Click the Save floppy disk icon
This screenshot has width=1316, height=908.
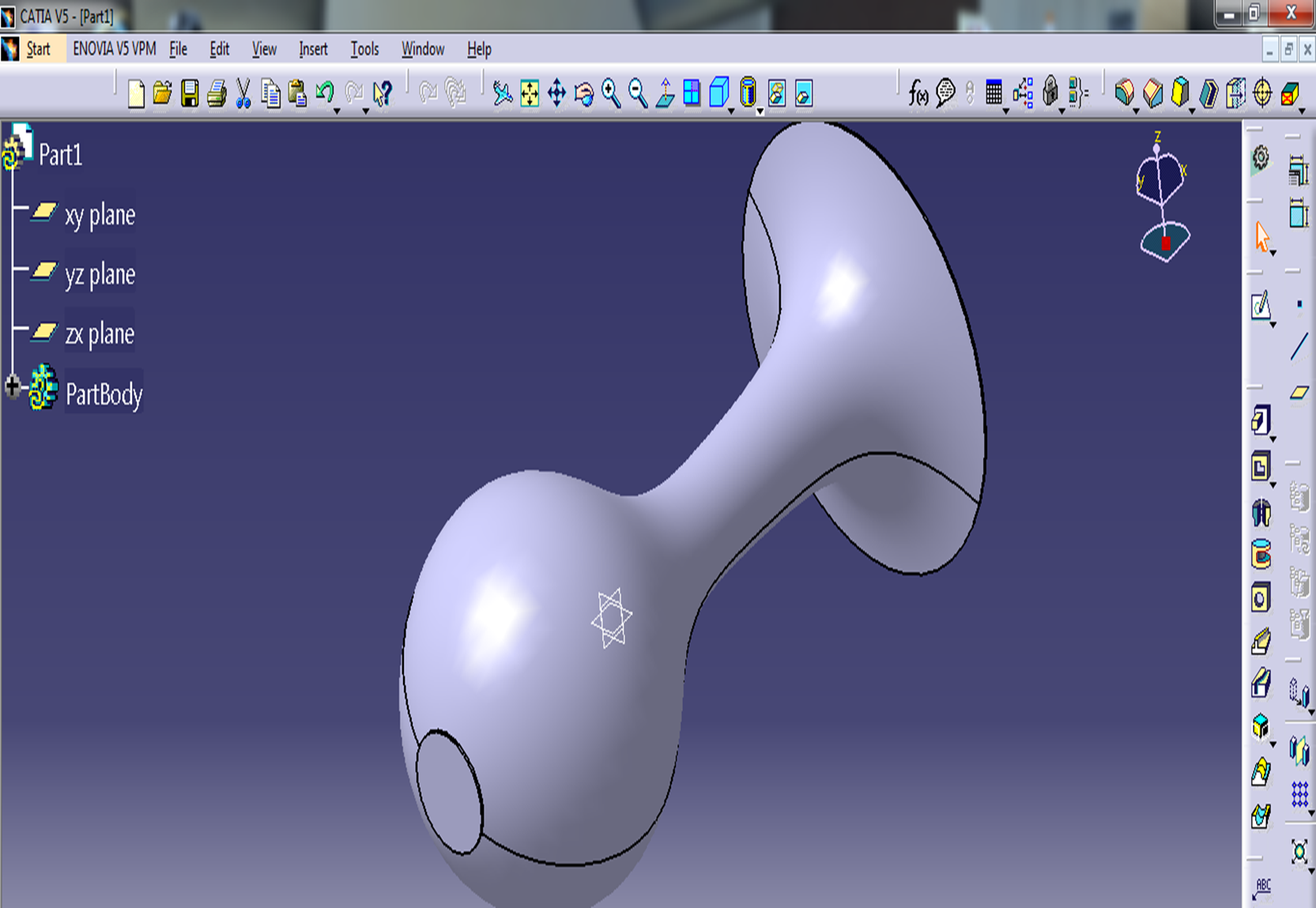[190, 94]
